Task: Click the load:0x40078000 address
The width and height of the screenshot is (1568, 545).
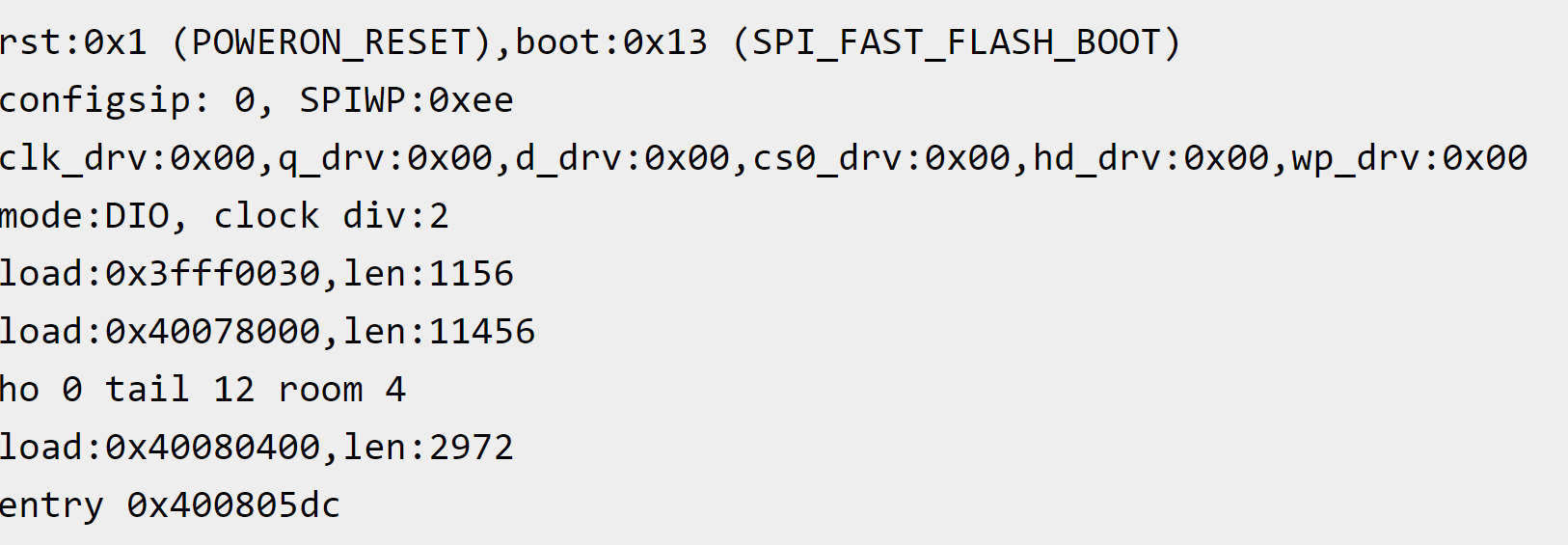Action: [160, 333]
